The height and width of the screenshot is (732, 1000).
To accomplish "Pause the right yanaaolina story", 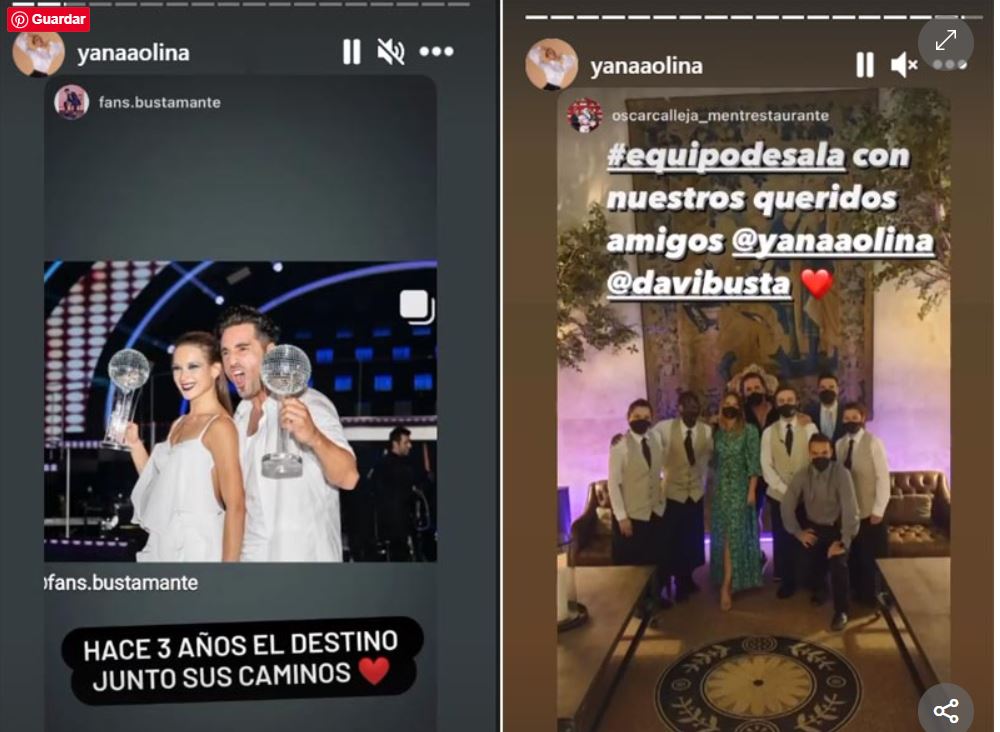I will click(865, 65).
